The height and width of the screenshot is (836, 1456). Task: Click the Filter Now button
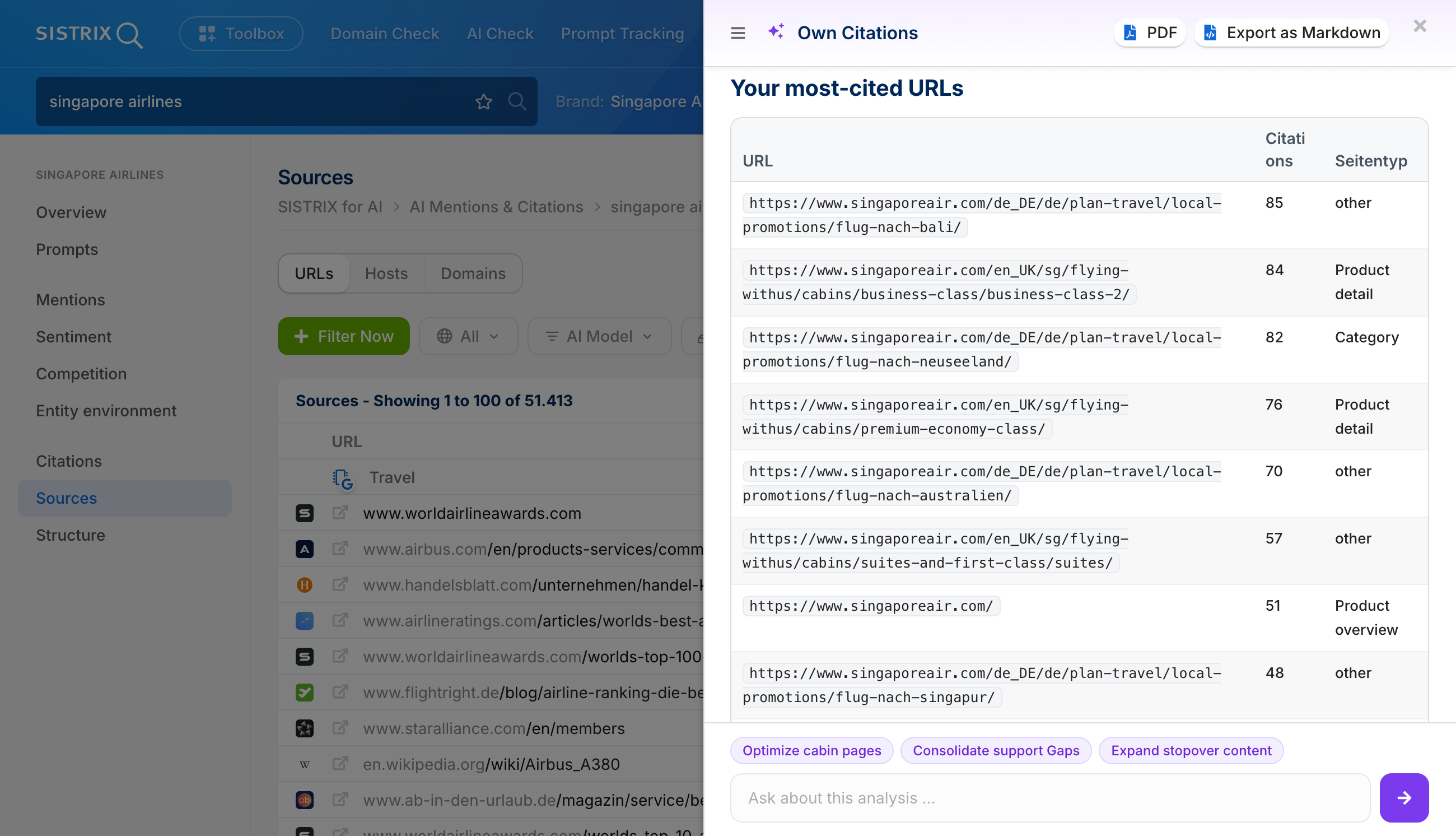pyautogui.click(x=344, y=336)
